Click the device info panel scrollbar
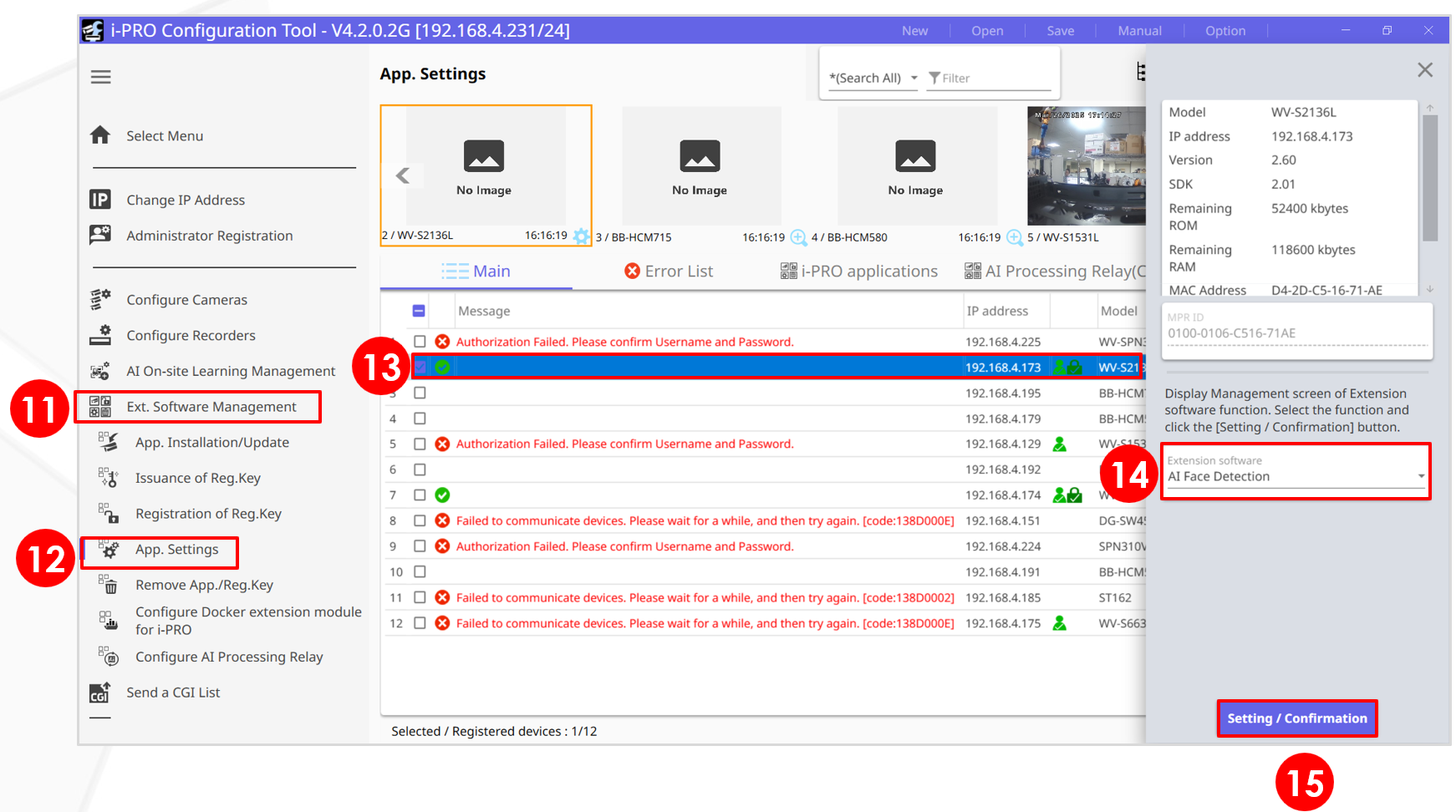Image resolution: width=1456 pixels, height=812 pixels. [1430, 178]
